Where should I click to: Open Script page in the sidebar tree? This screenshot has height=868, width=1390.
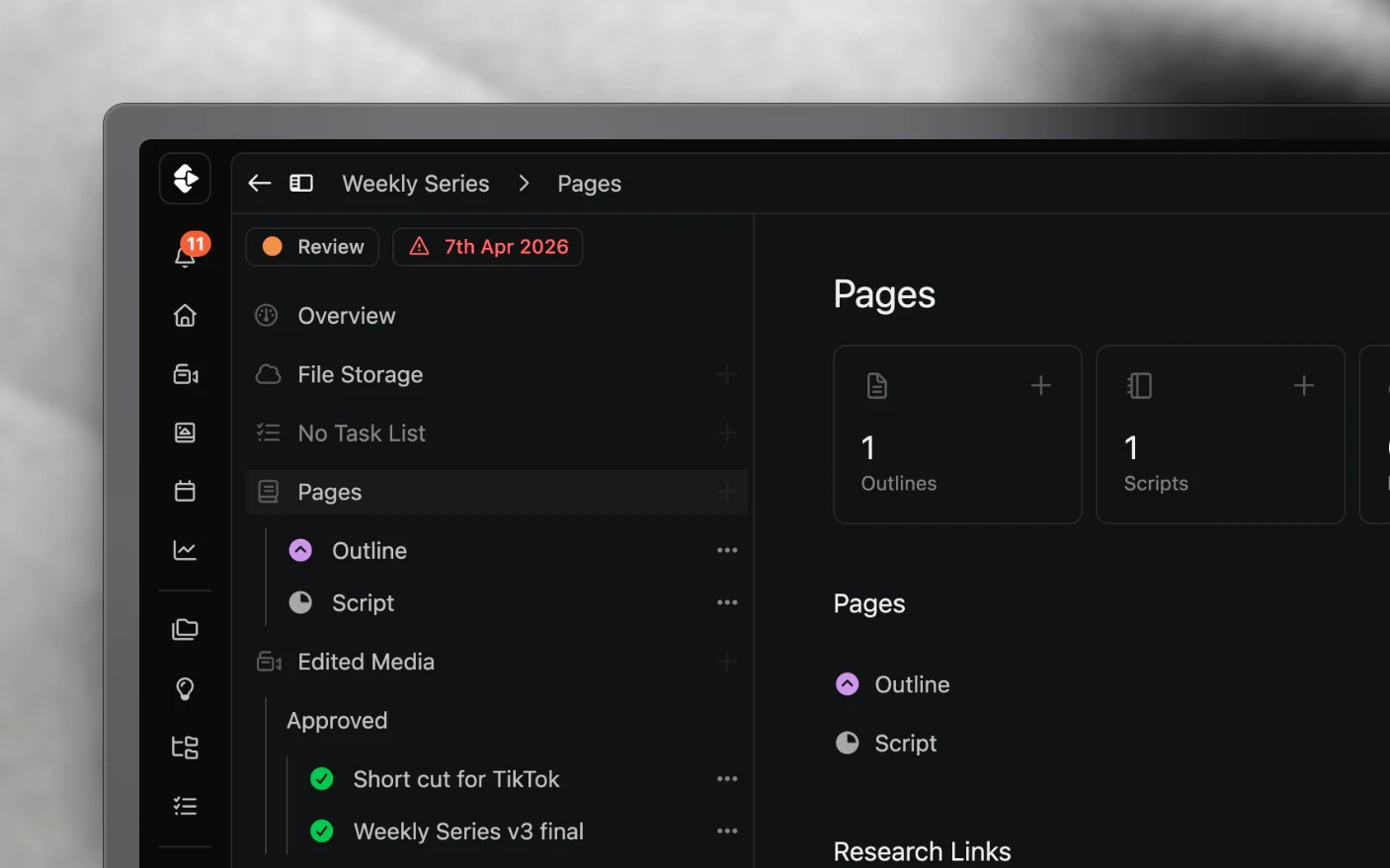tap(363, 603)
